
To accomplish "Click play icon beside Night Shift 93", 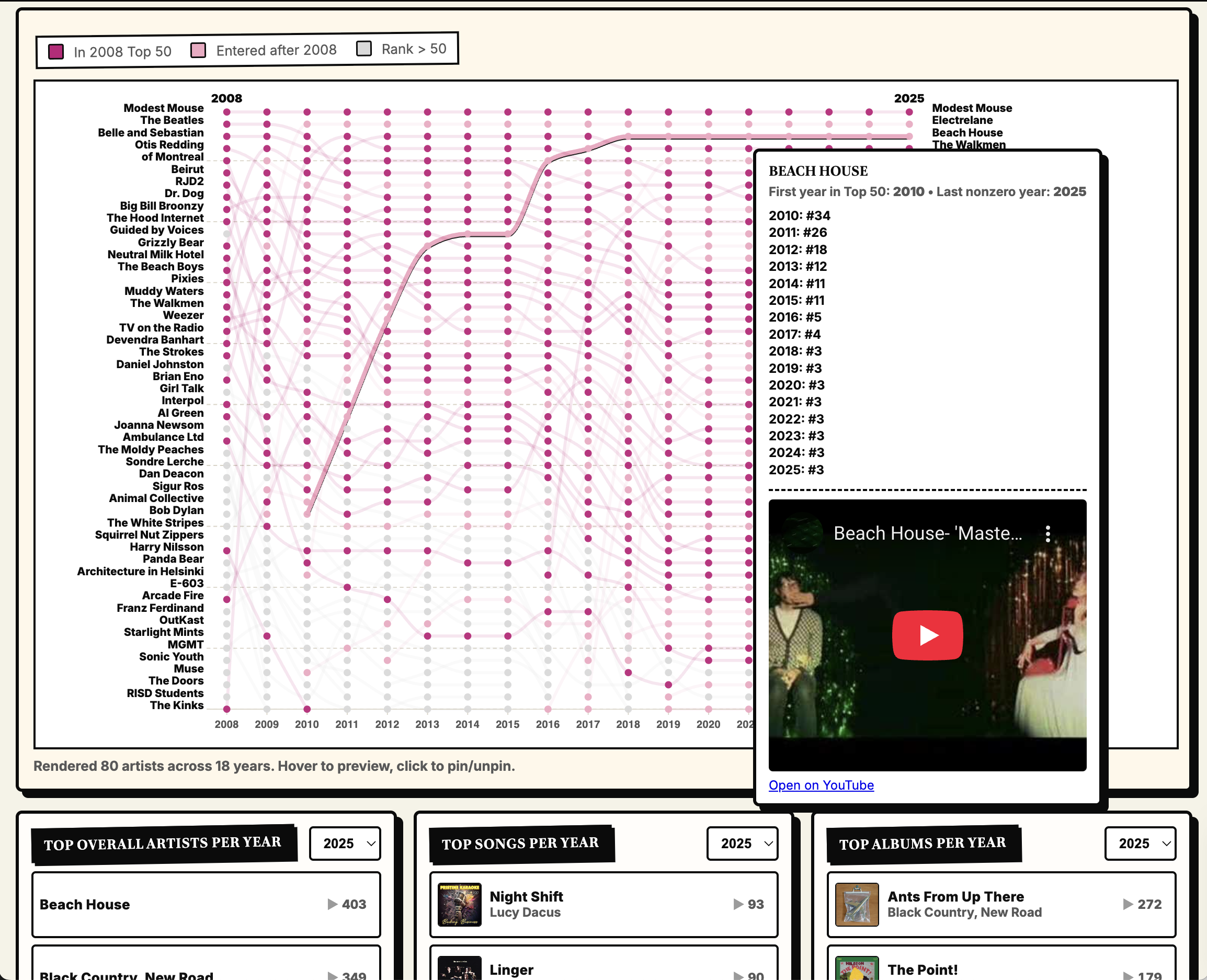I will (738, 904).
